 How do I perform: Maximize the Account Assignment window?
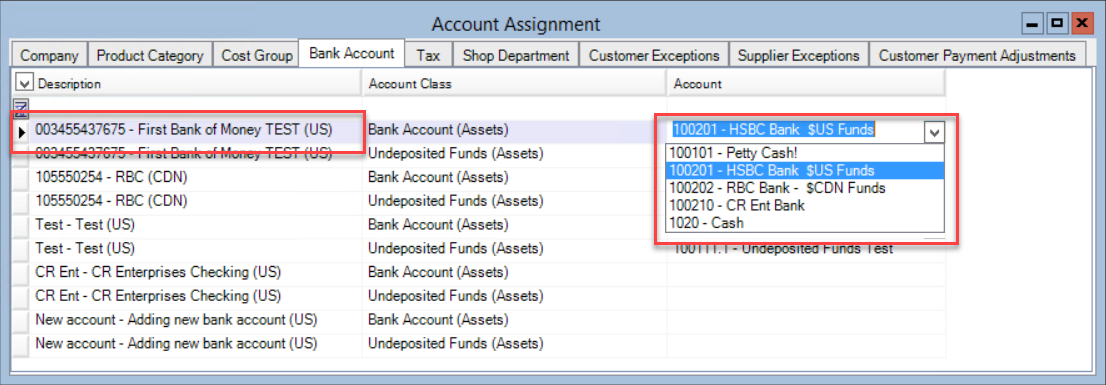tap(1057, 25)
